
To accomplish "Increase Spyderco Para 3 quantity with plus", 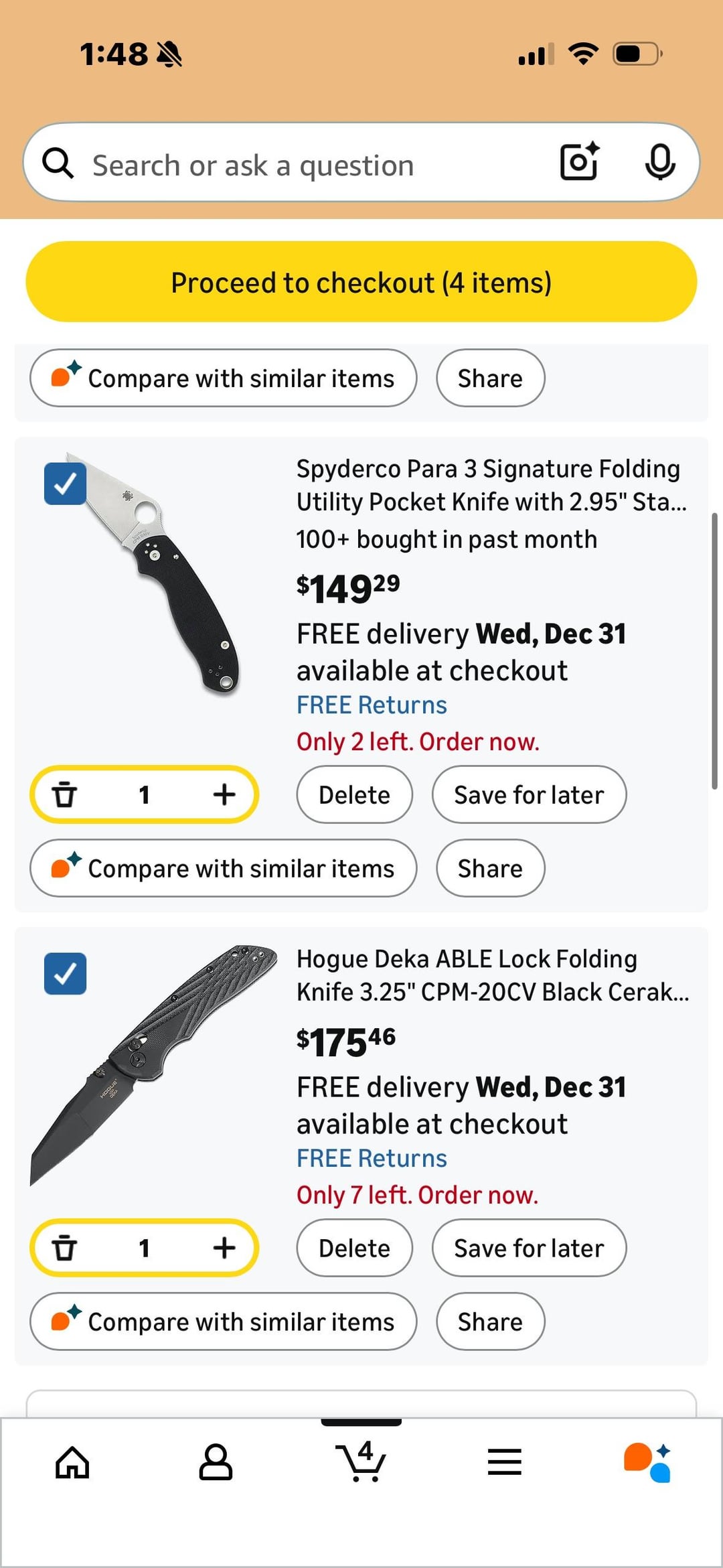I will click(x=224, y=794).
